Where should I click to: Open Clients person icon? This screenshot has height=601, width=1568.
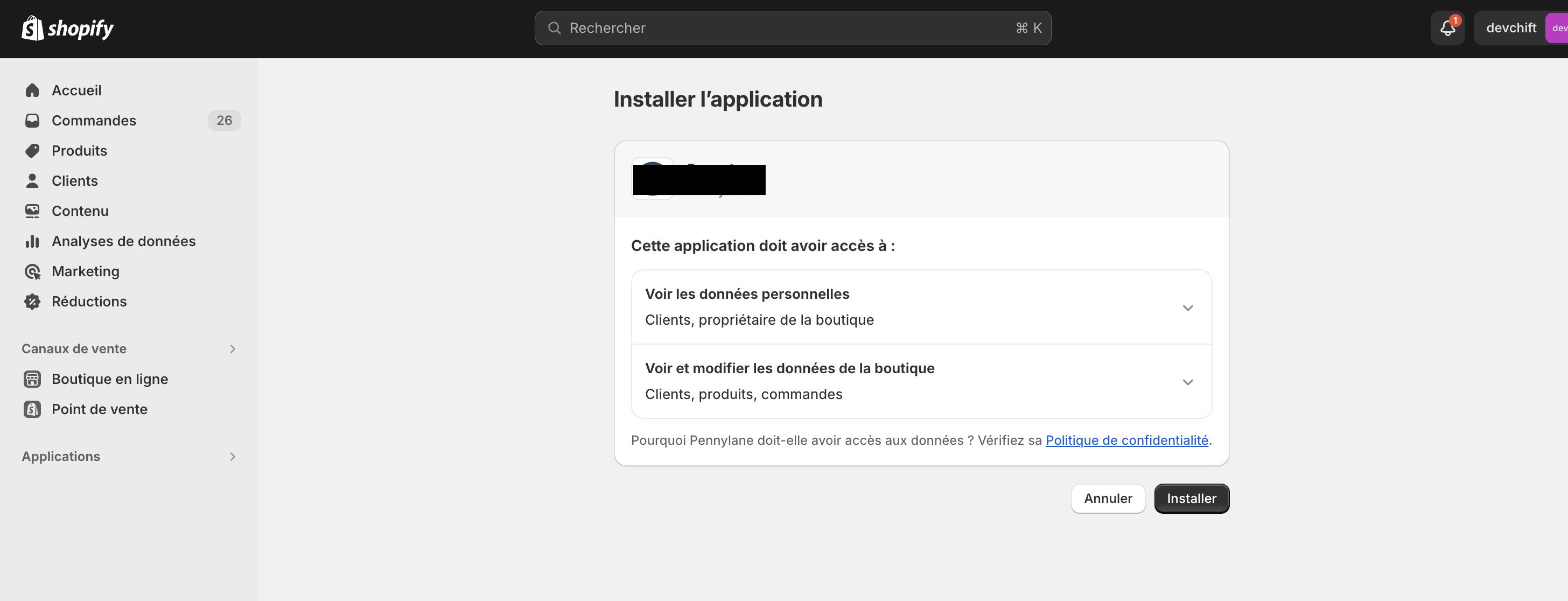32,181
